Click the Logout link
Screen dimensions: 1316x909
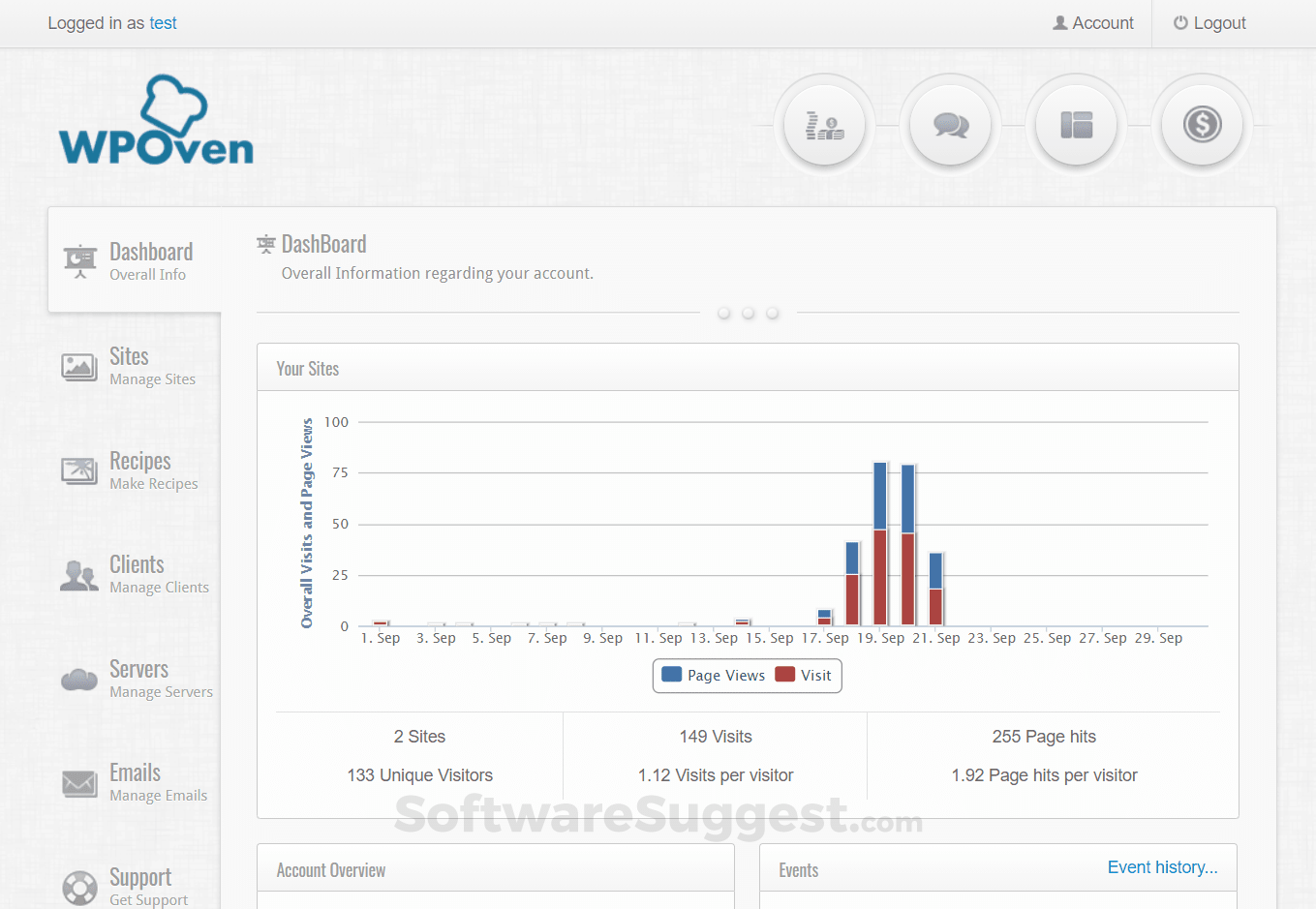point(1209,23)
